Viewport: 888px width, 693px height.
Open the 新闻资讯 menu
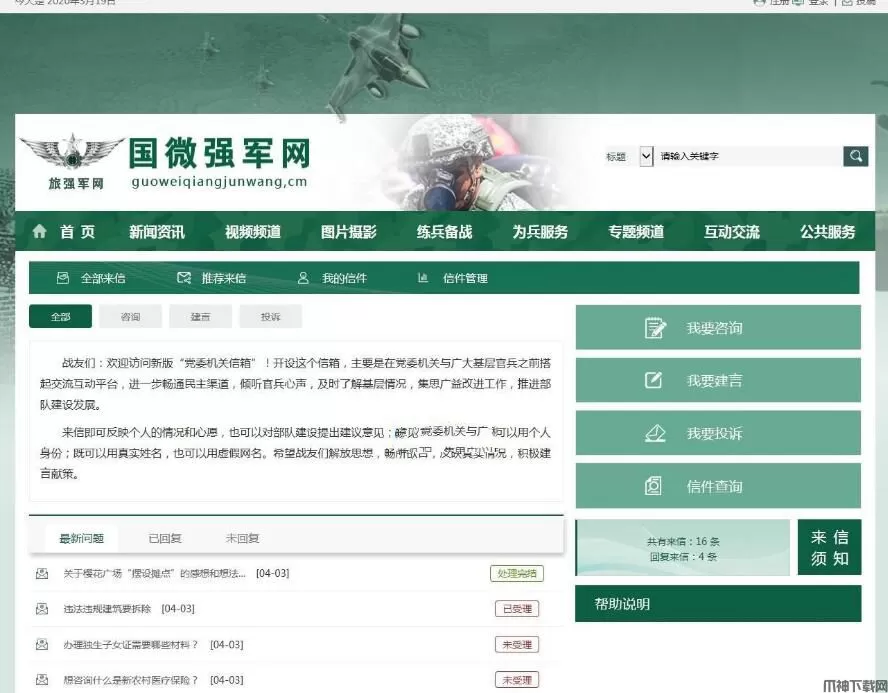157,232
